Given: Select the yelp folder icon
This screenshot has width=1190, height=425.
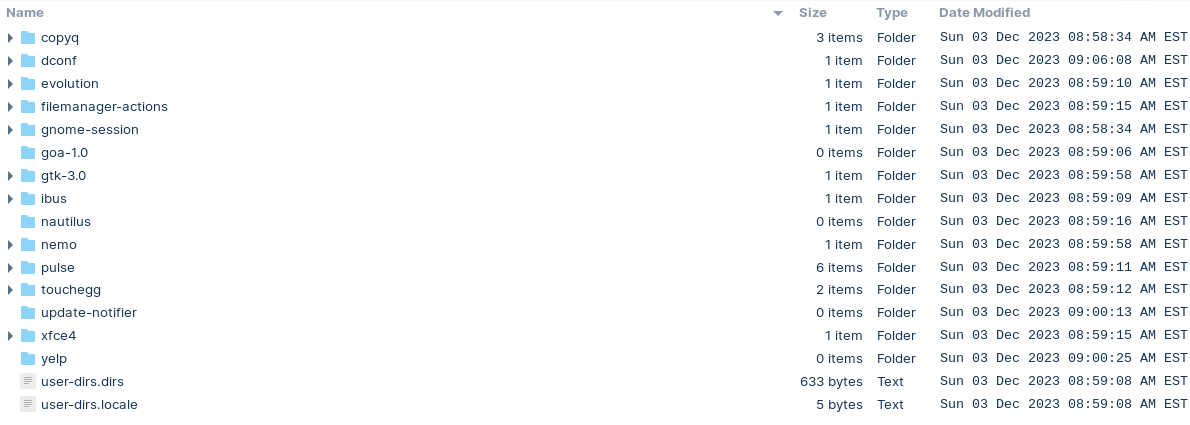Looking at the screenshot, I should tap(28, 358).
